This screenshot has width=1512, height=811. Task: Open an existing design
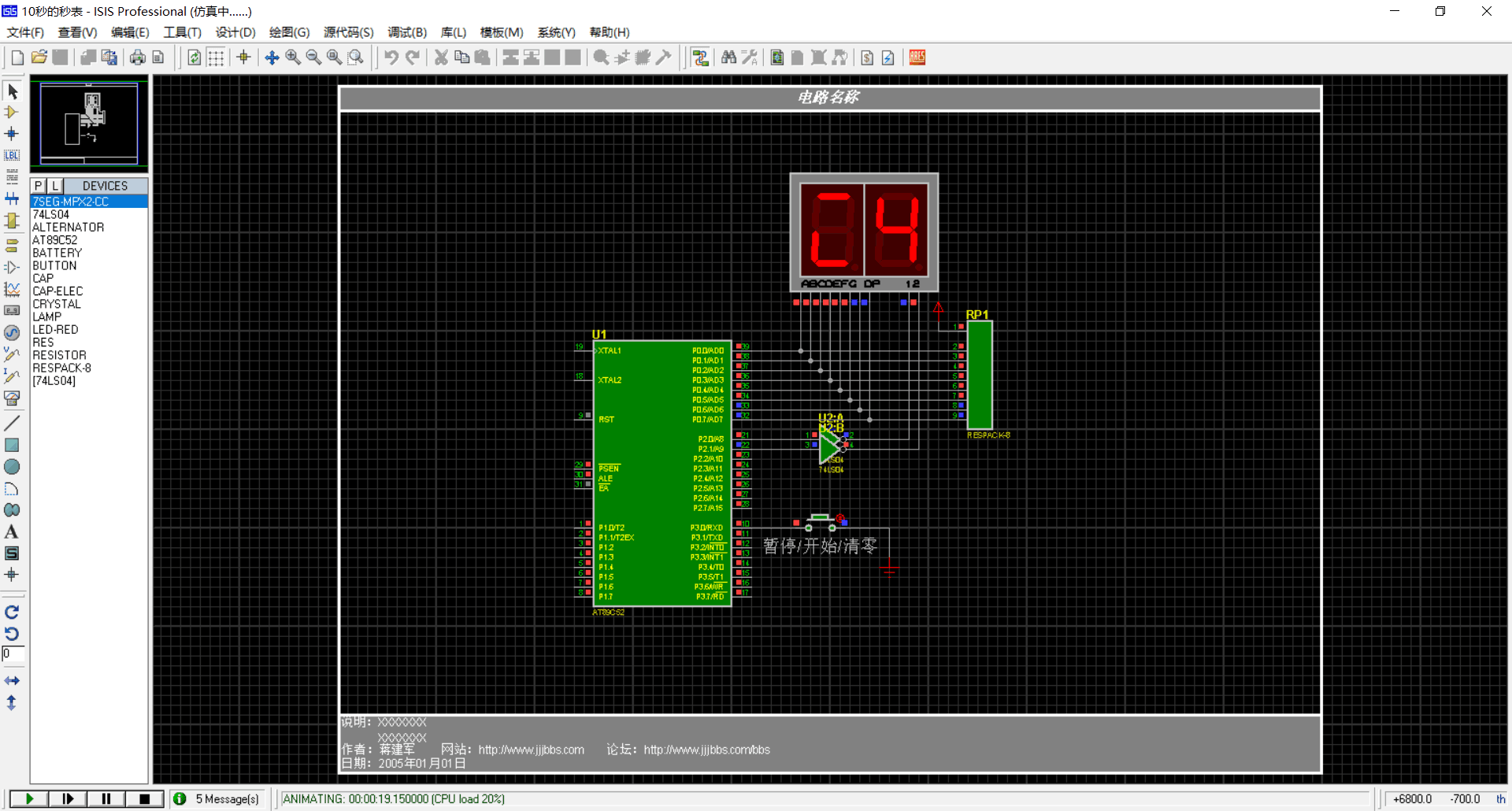[x=39, y=57]
